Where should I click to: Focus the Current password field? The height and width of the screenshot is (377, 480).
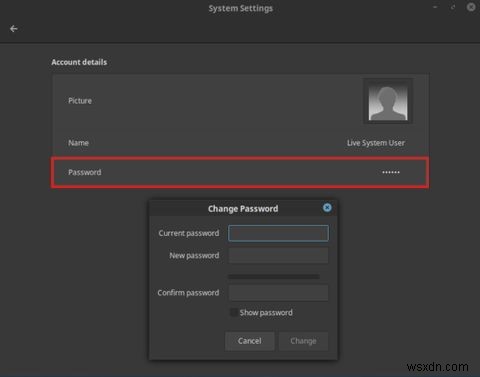[278, 233]
